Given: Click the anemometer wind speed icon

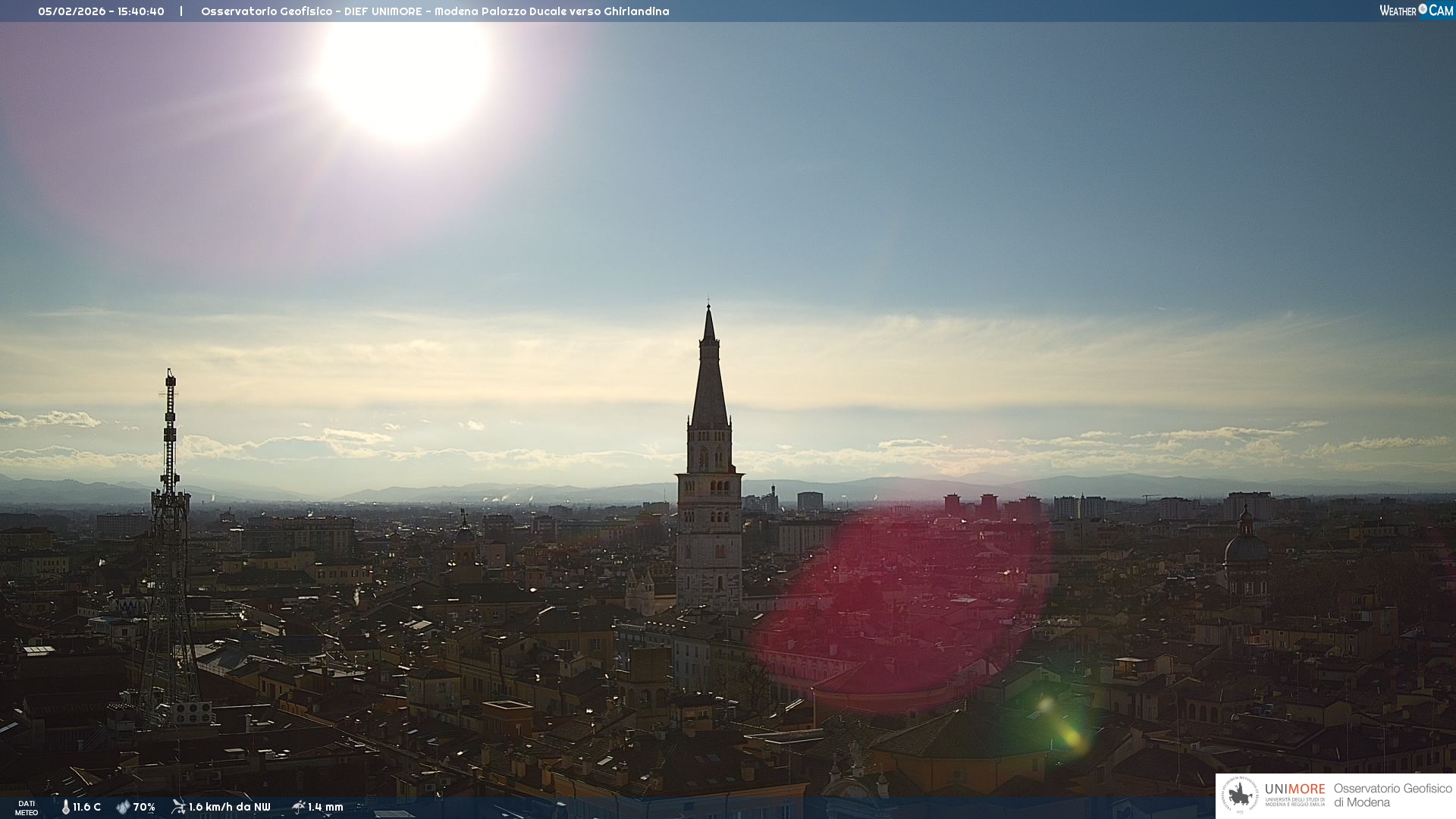Looking at the screenshot, I should point(178,807).
